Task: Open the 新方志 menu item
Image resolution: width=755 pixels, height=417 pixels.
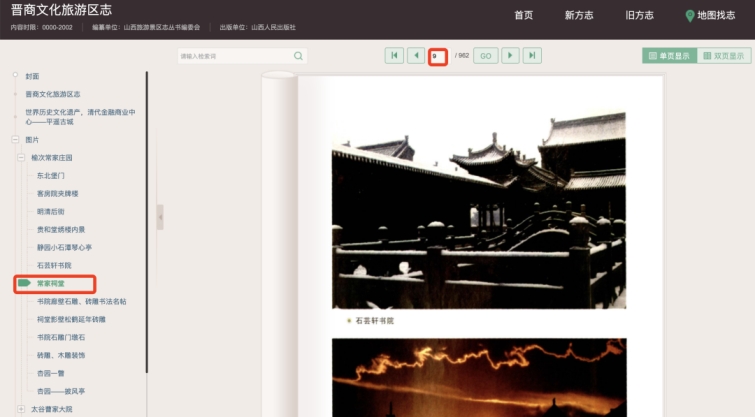Action: point(580,16)
